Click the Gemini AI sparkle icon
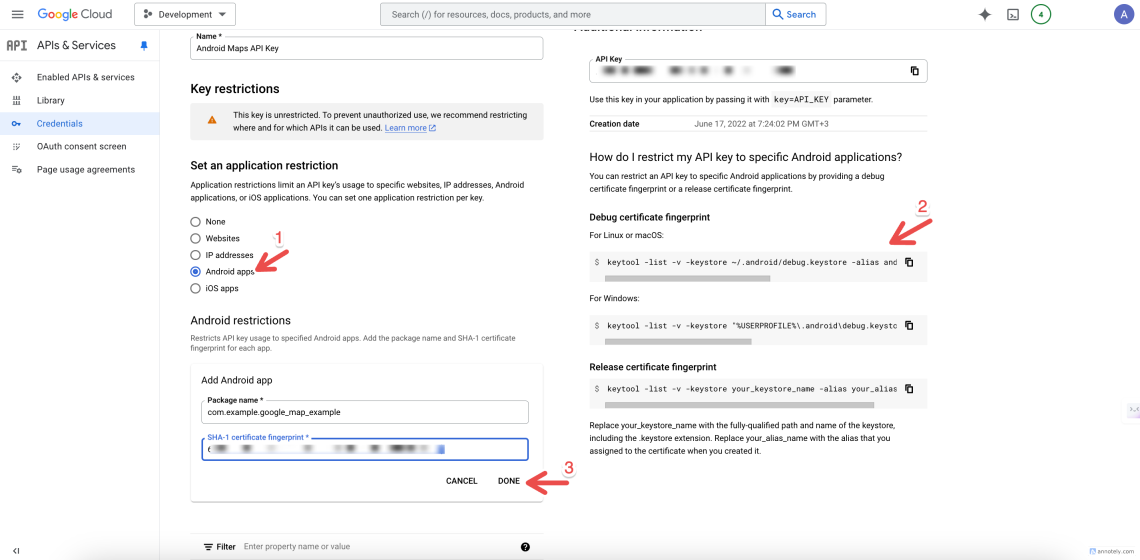The height and width of the screenshot is (560, 1140). (984, 15)
